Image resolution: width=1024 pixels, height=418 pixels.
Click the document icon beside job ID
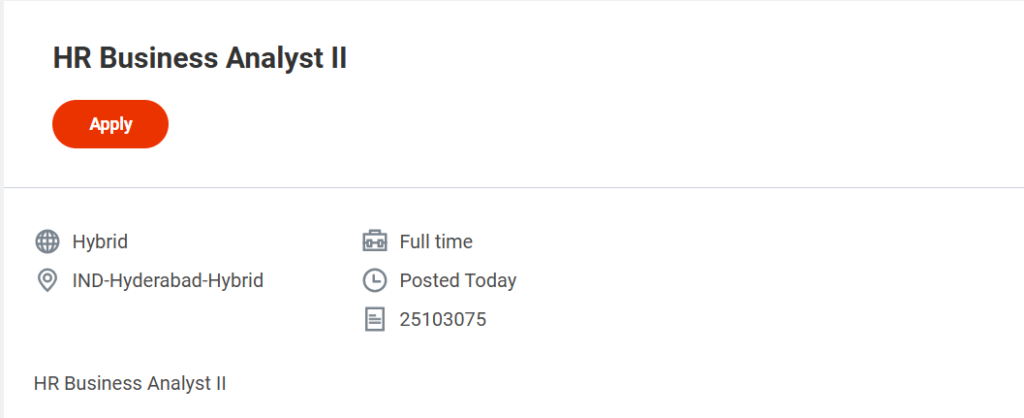click(x=374, y=320)
